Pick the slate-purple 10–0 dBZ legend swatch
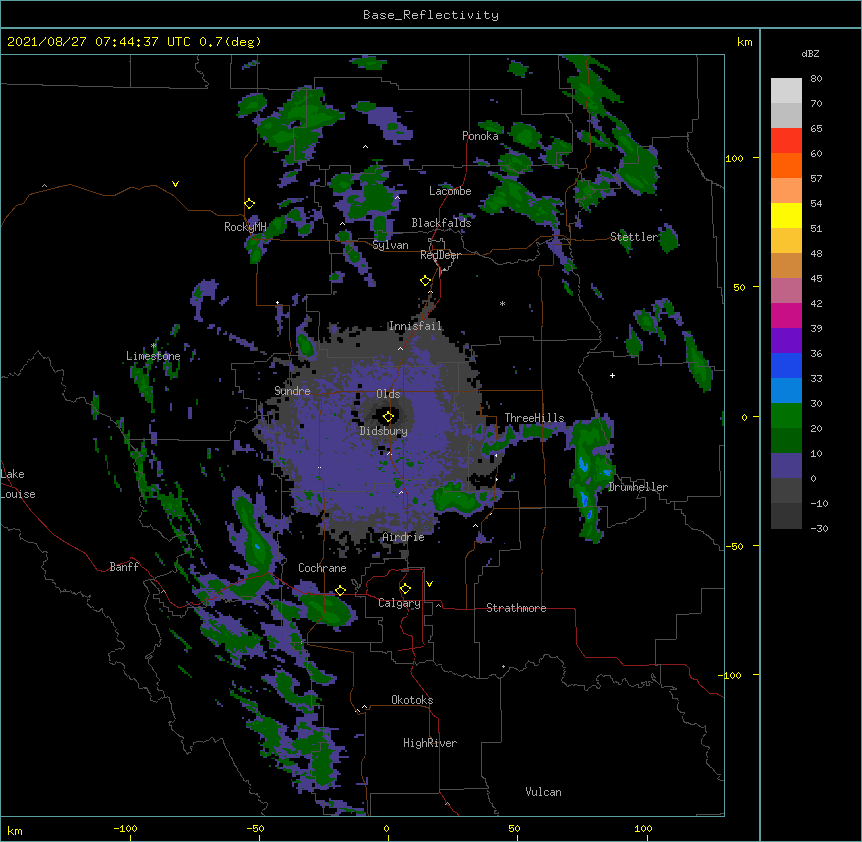Viewport: 862px width, 842px height. 786,466
